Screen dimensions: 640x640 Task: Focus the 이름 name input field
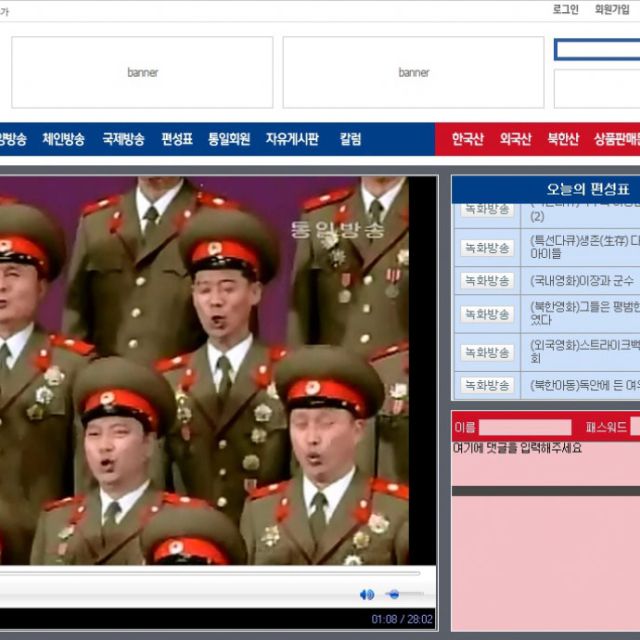(x=524, y=427)
